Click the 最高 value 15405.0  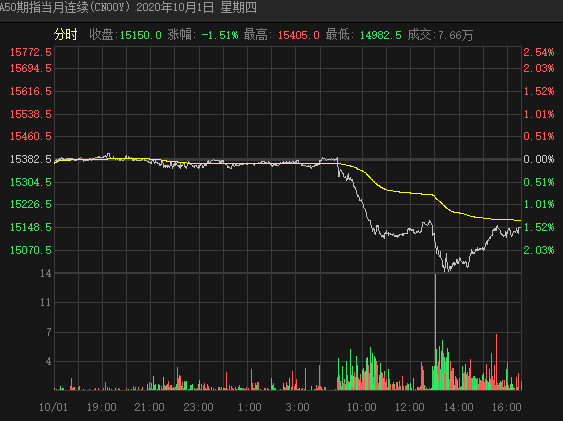(298, 35)
